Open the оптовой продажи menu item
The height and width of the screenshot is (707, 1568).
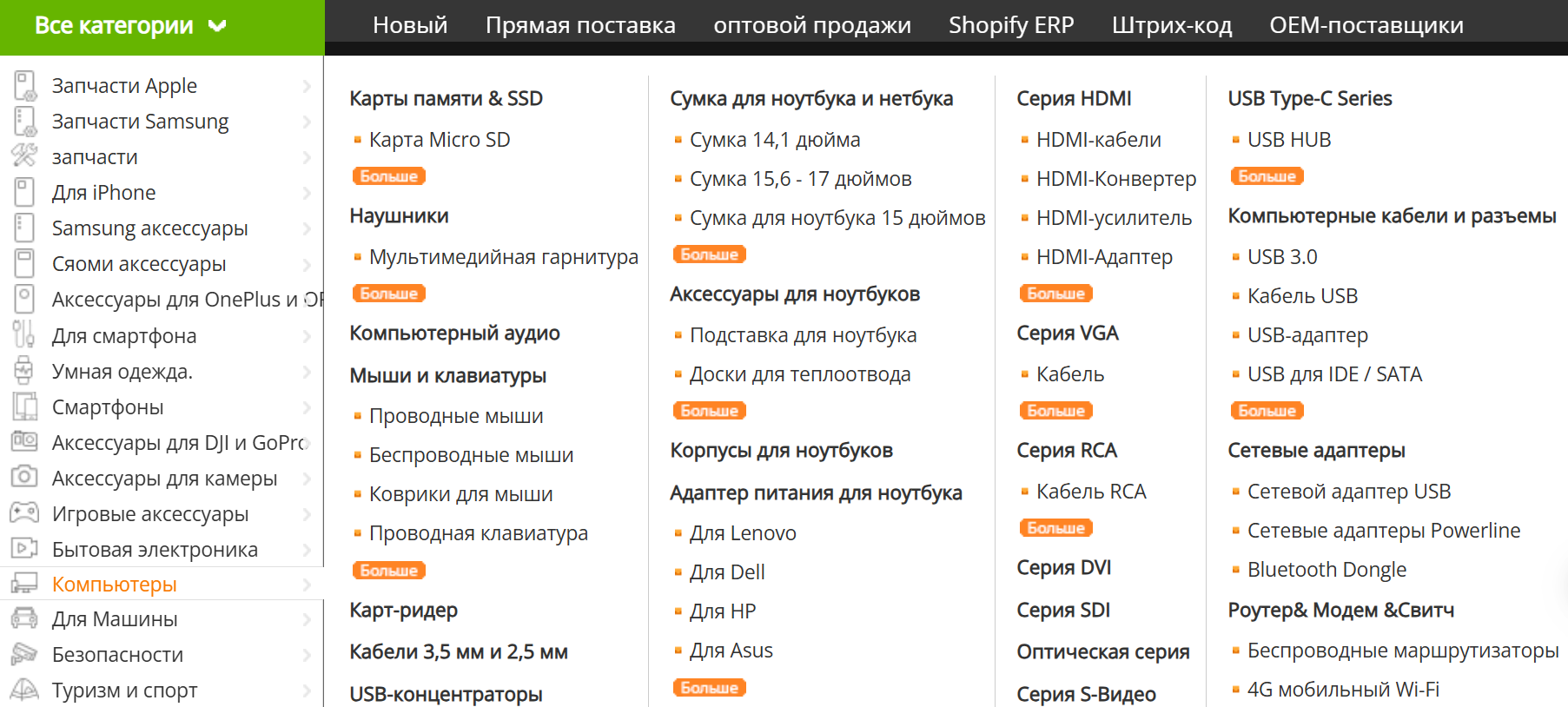point(812,26)
